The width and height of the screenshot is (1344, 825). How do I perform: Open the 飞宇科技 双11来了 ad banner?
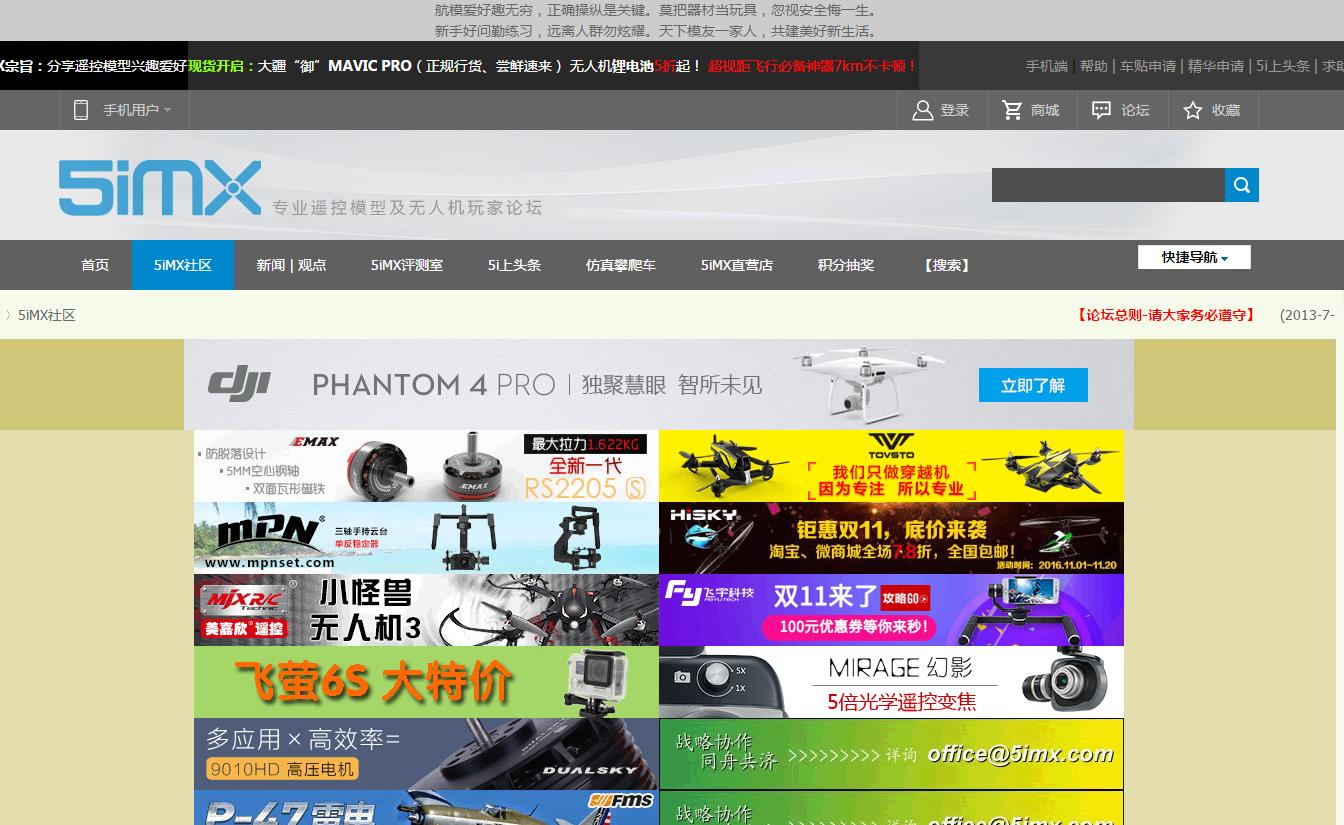pos(892,610)
